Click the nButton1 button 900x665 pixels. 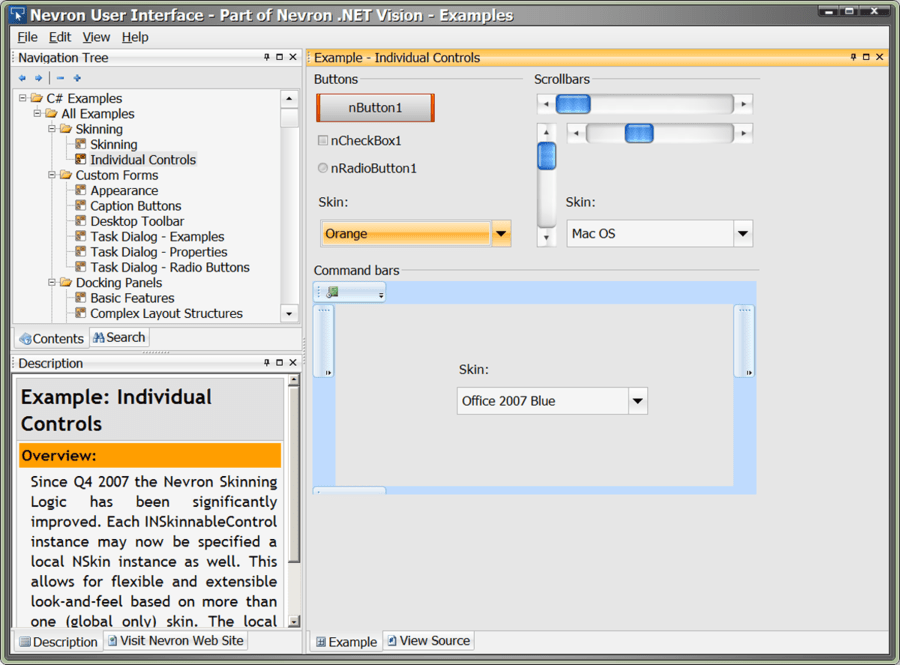click(375, 108)
